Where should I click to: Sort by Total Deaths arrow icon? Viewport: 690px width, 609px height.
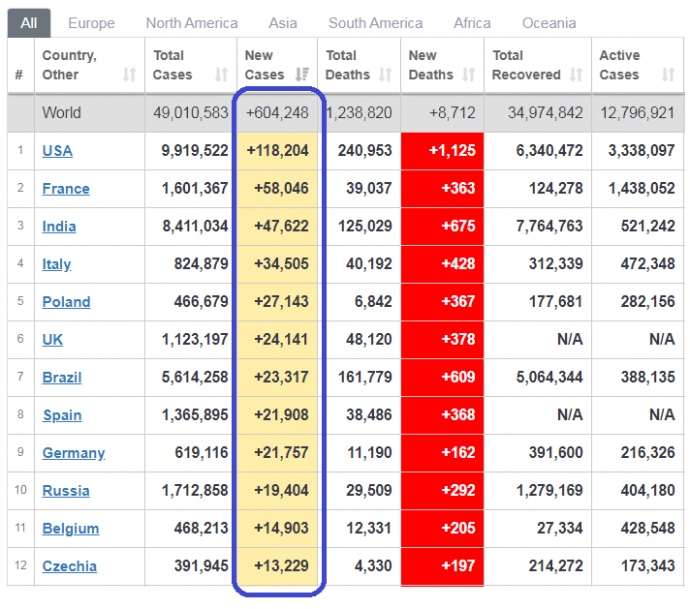(x=387, y=75)
